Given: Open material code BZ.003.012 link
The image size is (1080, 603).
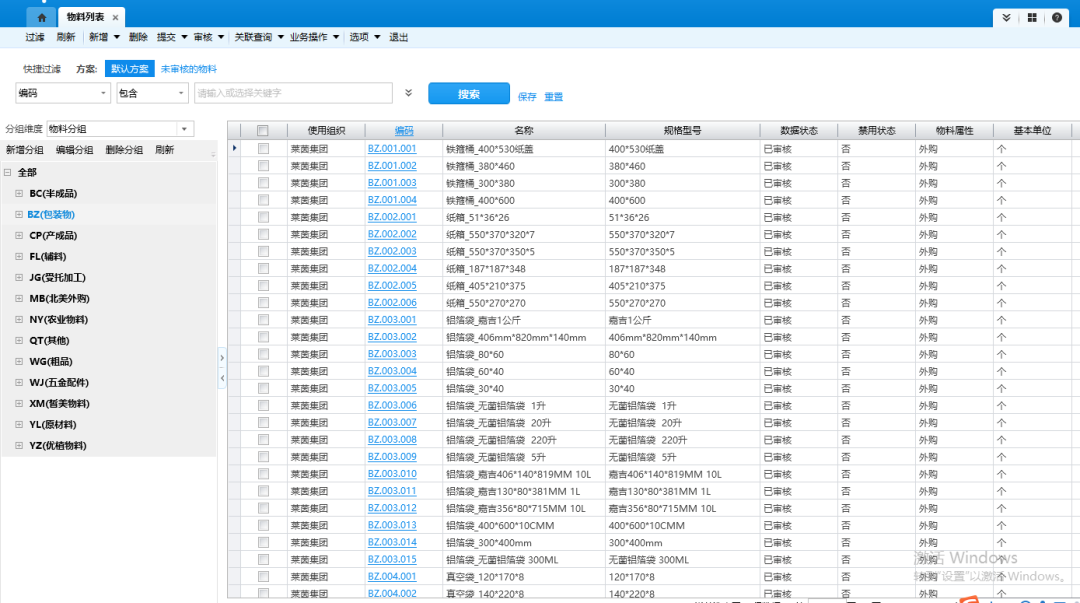Looking at the screenshot, I should [x=392, y=508].
